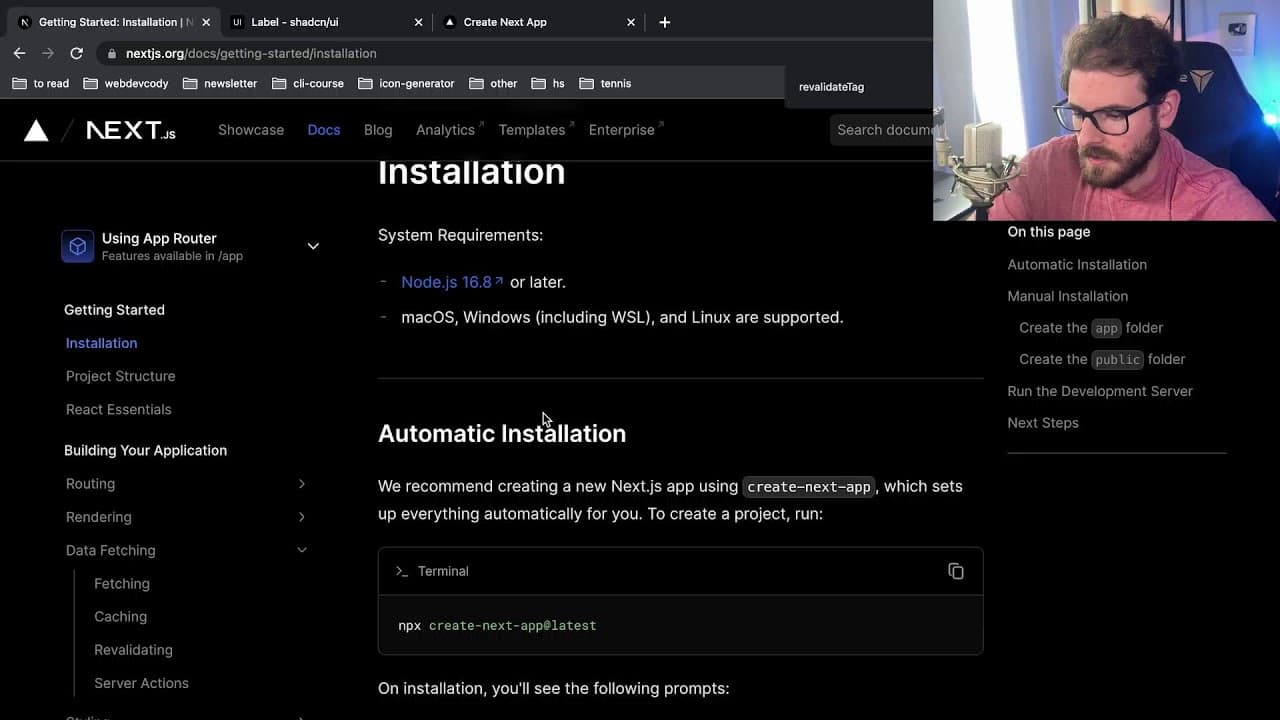Jump to Create the app folder
This screenshot has width=1280, height=720.
click(x=1091, y=328)
